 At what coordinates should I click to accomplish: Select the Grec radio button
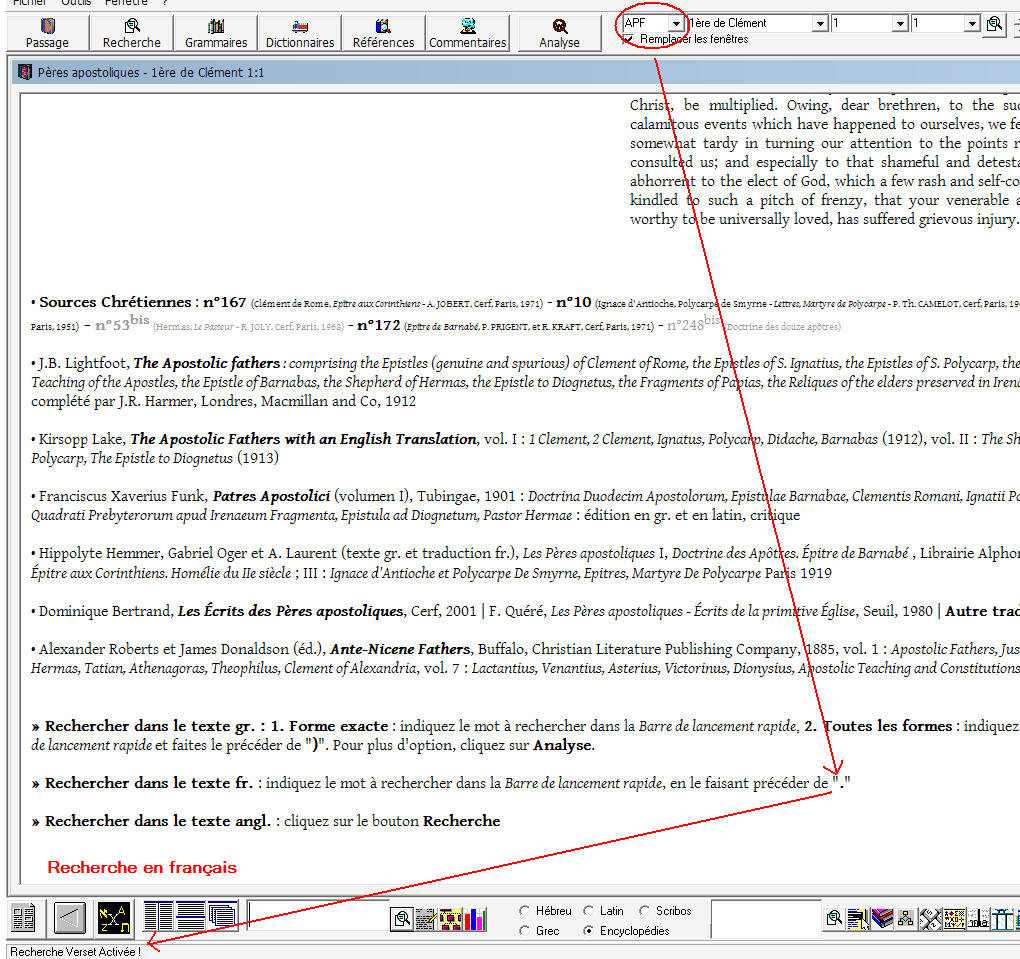[x=524, y=931]
